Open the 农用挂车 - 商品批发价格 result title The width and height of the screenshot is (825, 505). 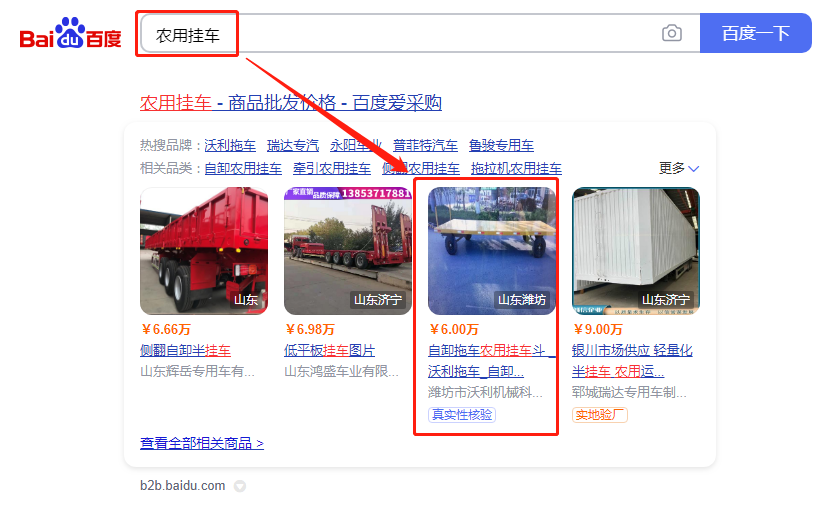[x=290, y=103]
